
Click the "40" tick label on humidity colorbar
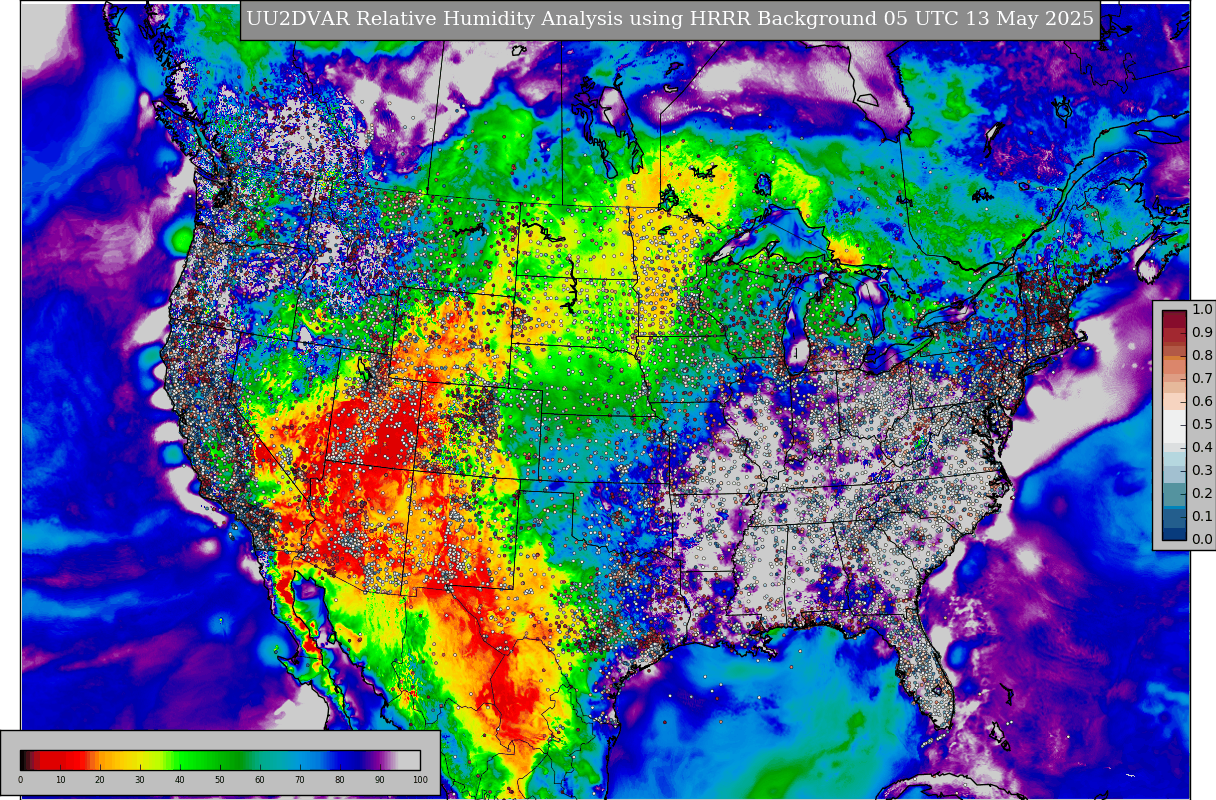point(180,780)
